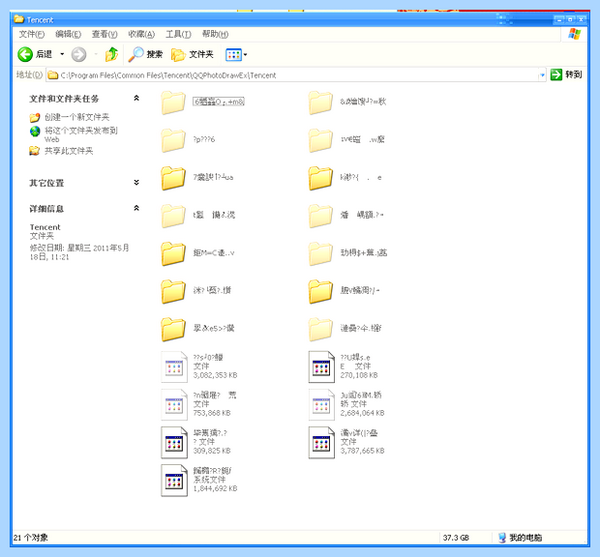Go back with the 后退 button
The height and width of the screenshot is (557, 600).
34,54
